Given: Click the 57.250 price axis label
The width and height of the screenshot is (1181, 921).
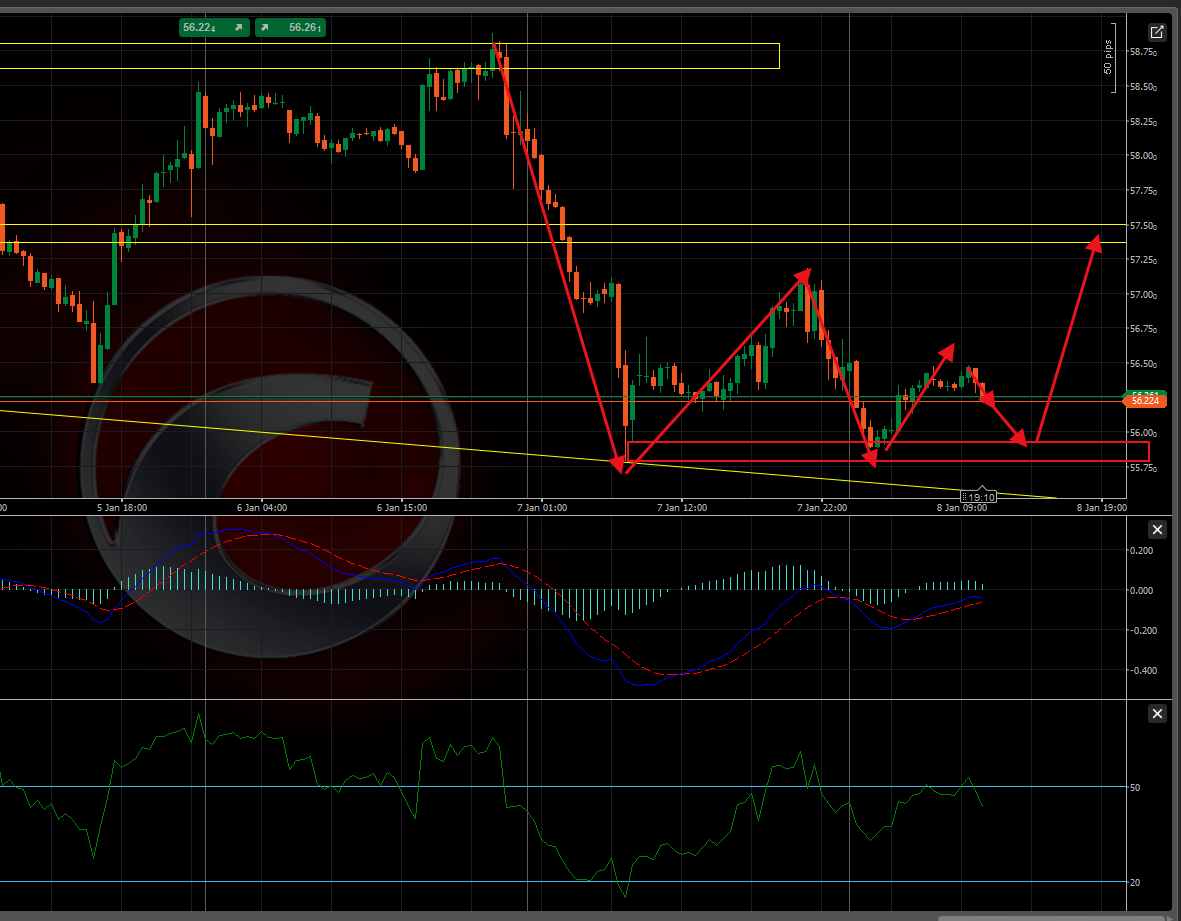Looking at the screenshot, I should (x=1143, y=260).
